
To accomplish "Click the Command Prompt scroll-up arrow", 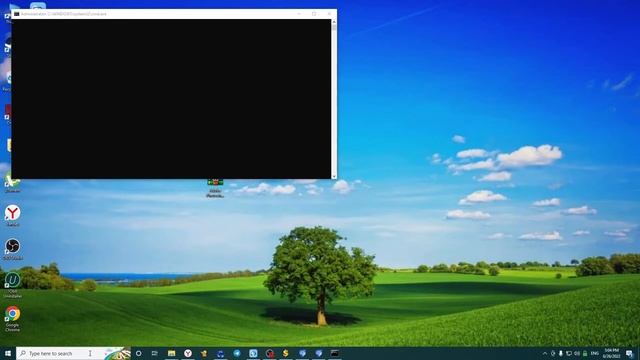I will coord(334,22).
